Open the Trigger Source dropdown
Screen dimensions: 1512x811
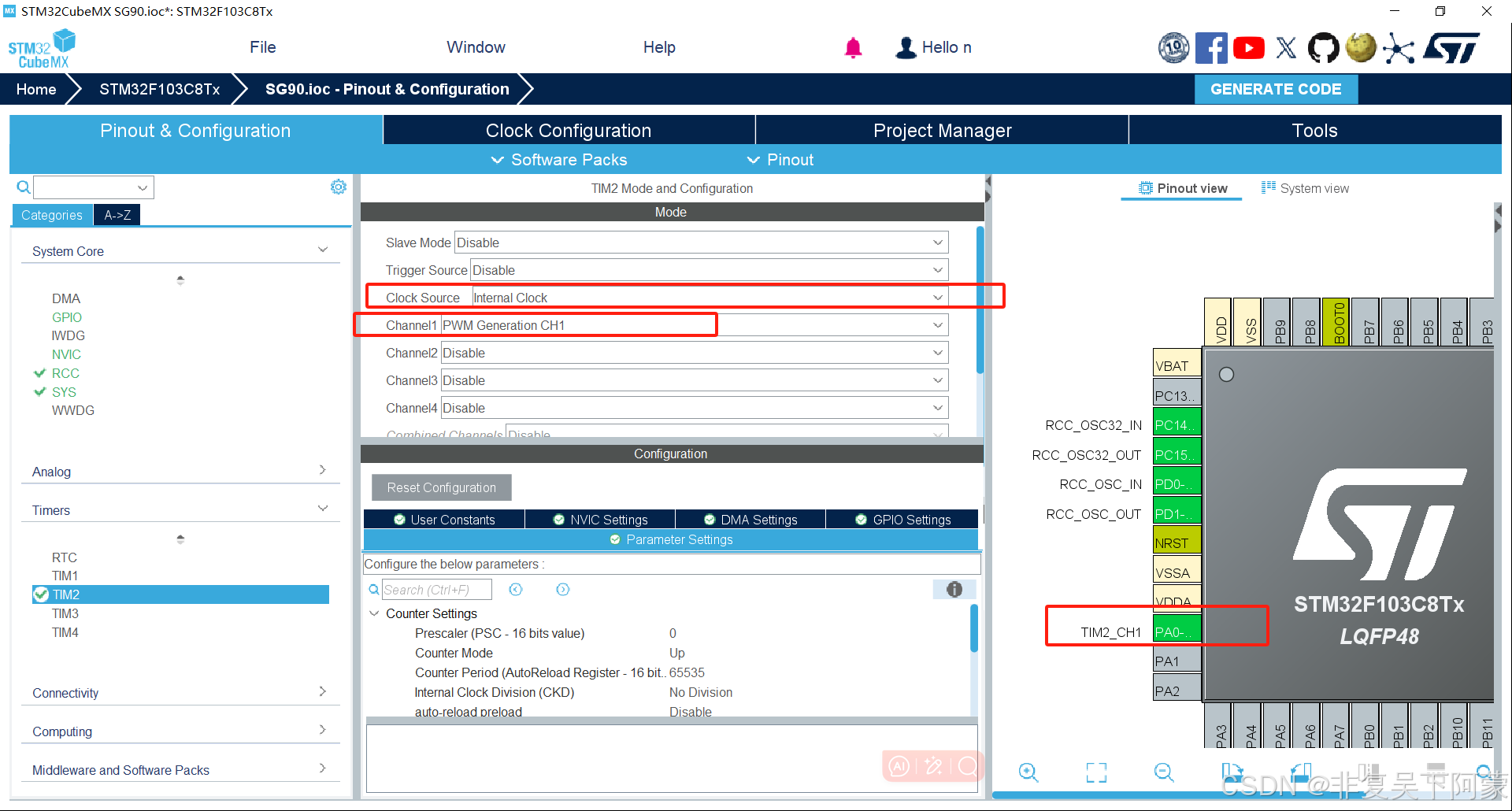click(x=710, y=270)
